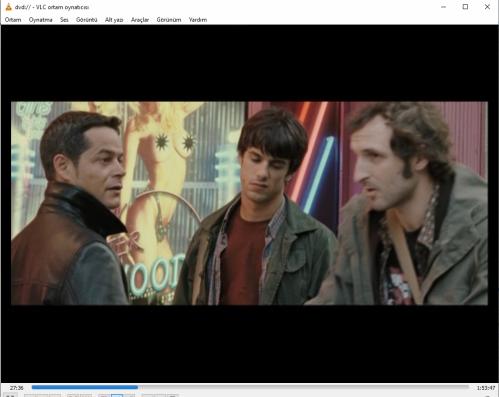Open the Ses menu
This screenshot has height=397, width=499.
(64, 20)
